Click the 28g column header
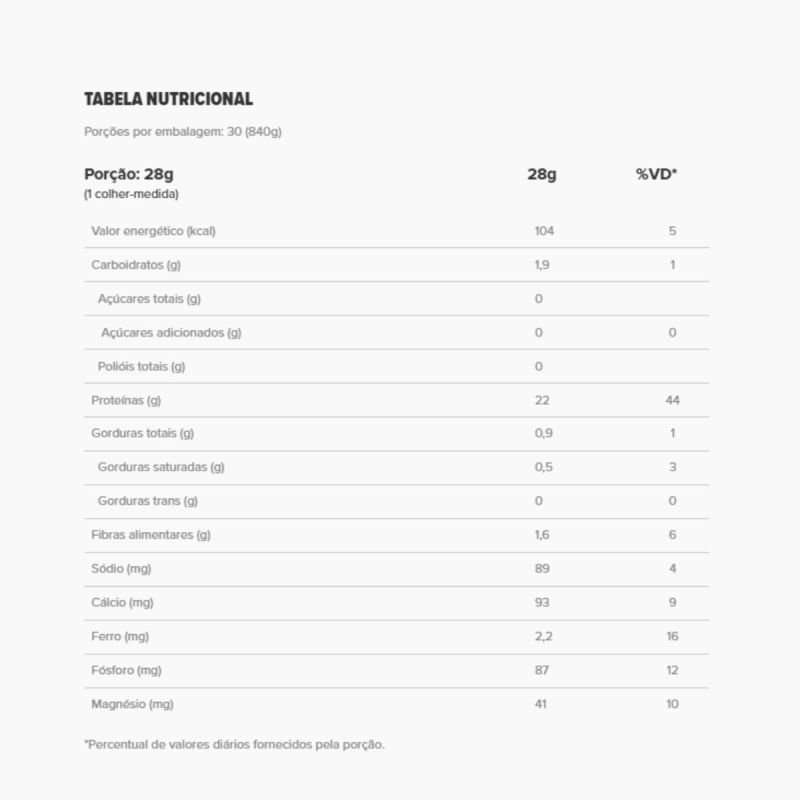The height and width of the screenshot is (800, 800). pos(541,174)
